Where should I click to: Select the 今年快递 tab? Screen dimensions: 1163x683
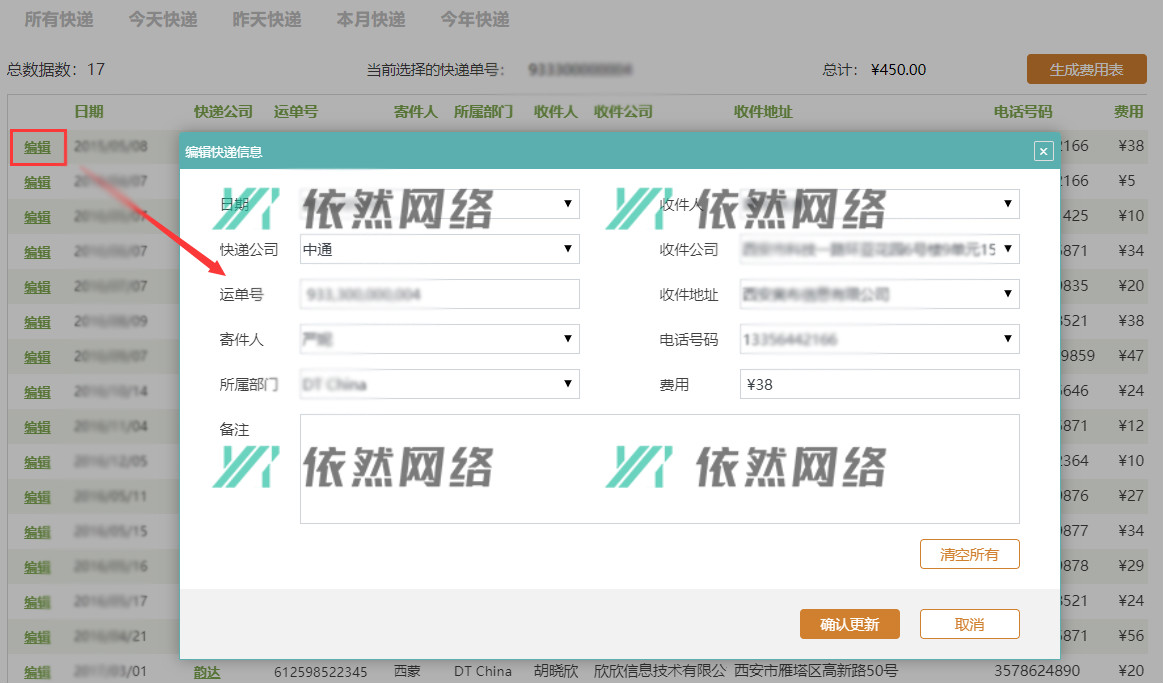[475, 19]
